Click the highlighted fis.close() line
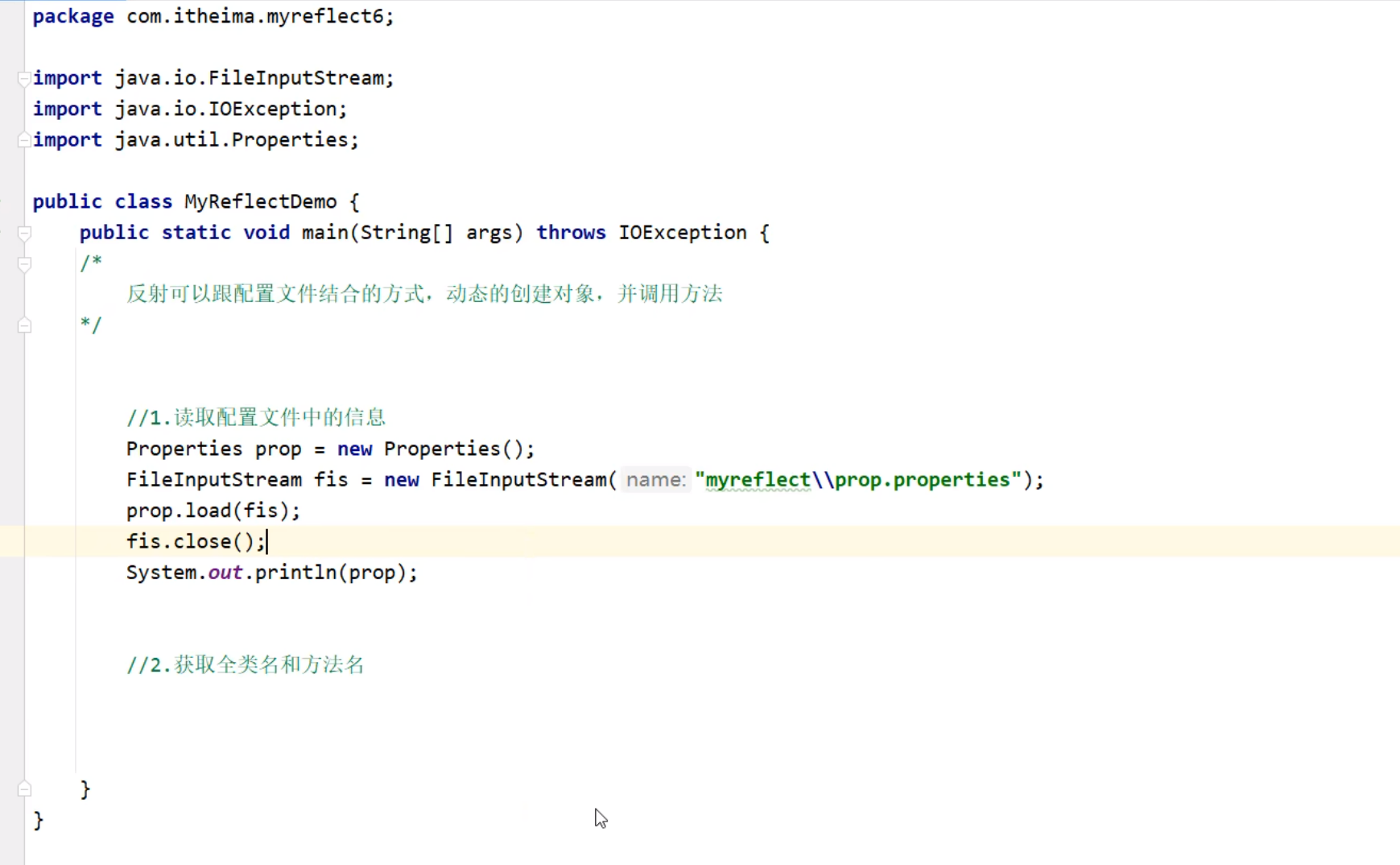 tap(196, 541)
